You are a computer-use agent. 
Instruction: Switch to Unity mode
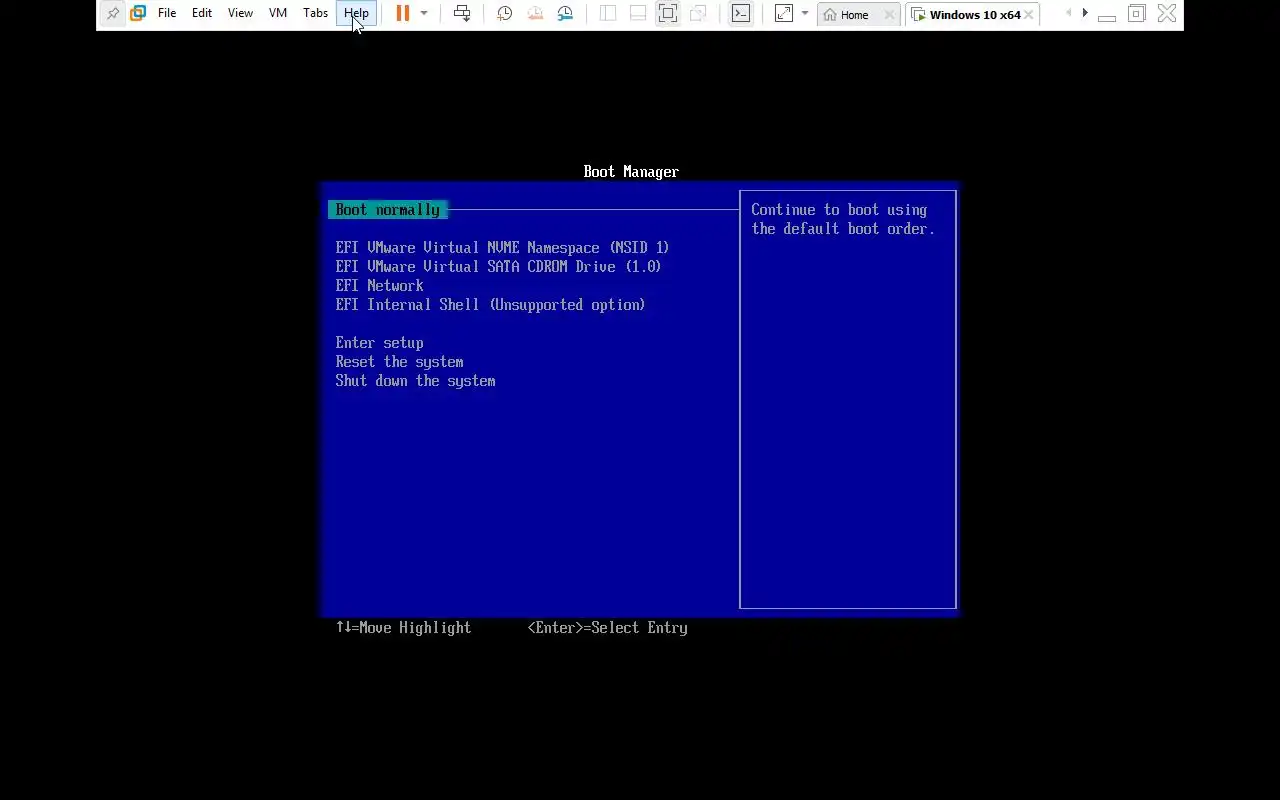(698, 14)
